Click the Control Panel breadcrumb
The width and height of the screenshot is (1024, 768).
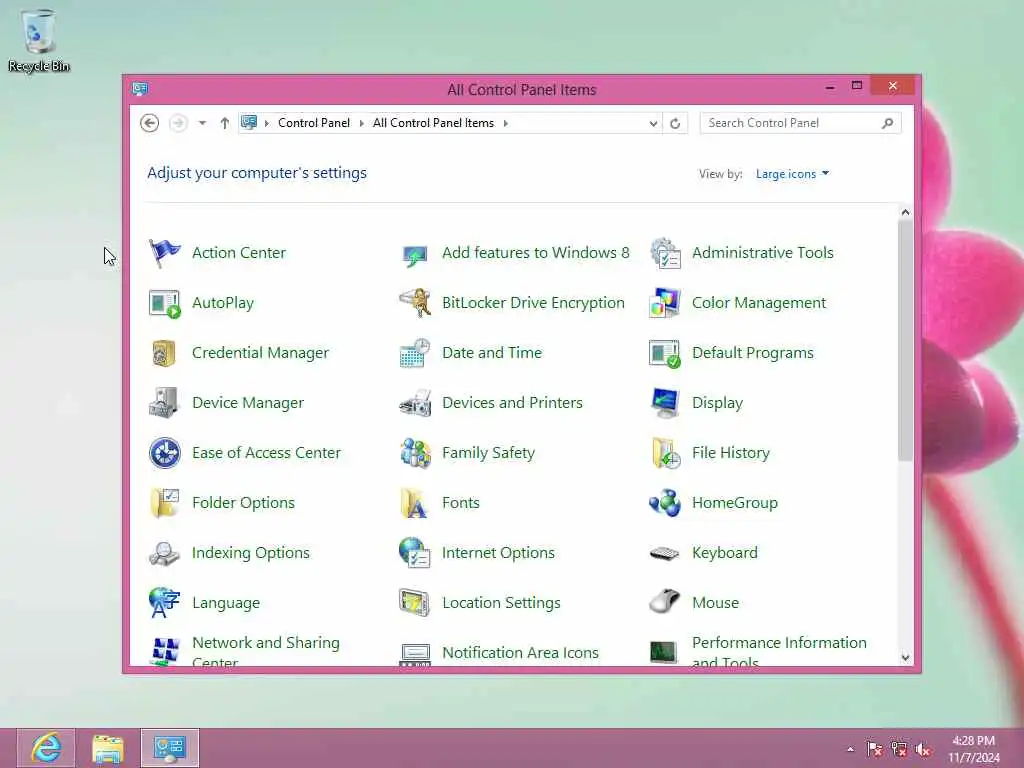[x=313, y=123]
